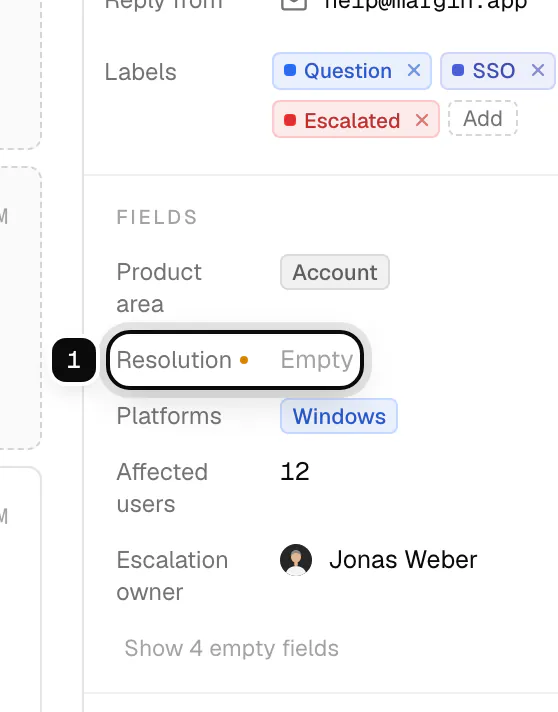Click the Add label button
Screen dimensions: 558x712
tap(483, 119)
